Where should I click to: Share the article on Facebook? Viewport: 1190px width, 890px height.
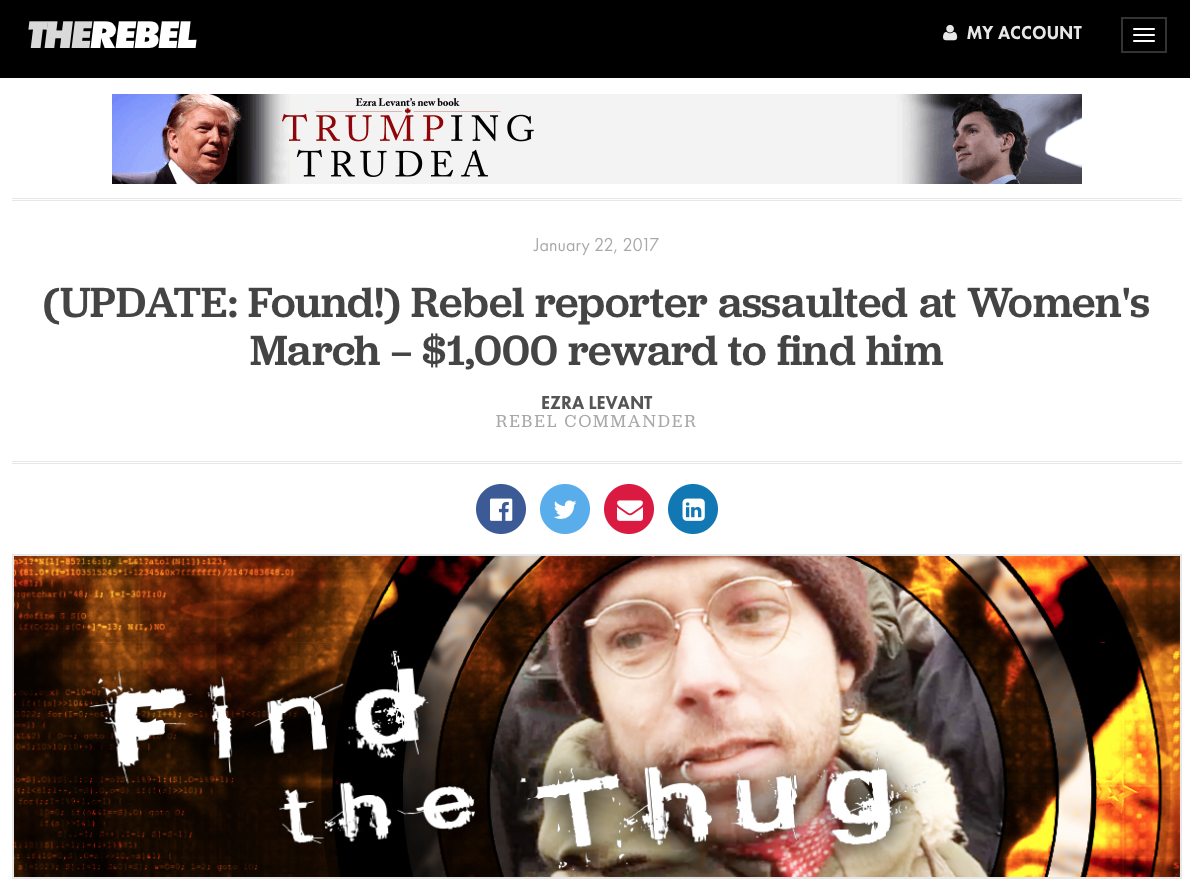(x=501, y=509)
